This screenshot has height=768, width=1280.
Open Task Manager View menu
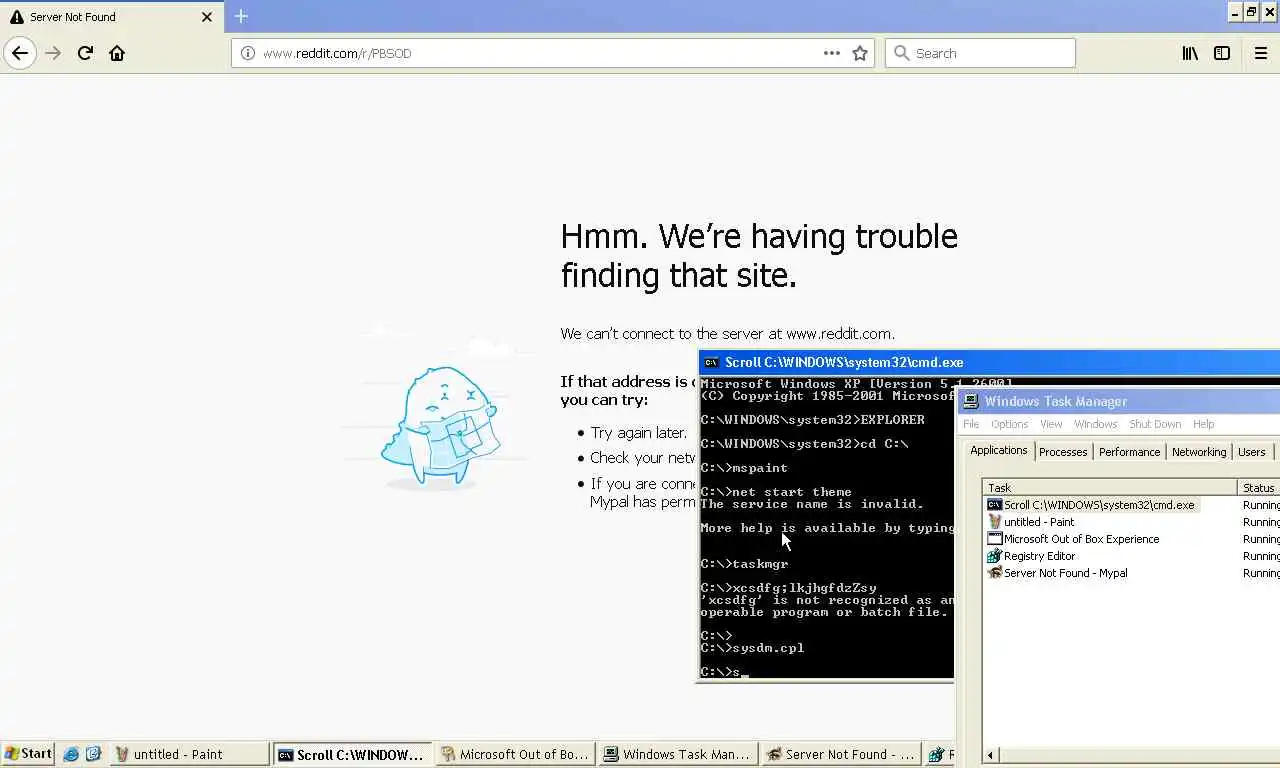1051,424
